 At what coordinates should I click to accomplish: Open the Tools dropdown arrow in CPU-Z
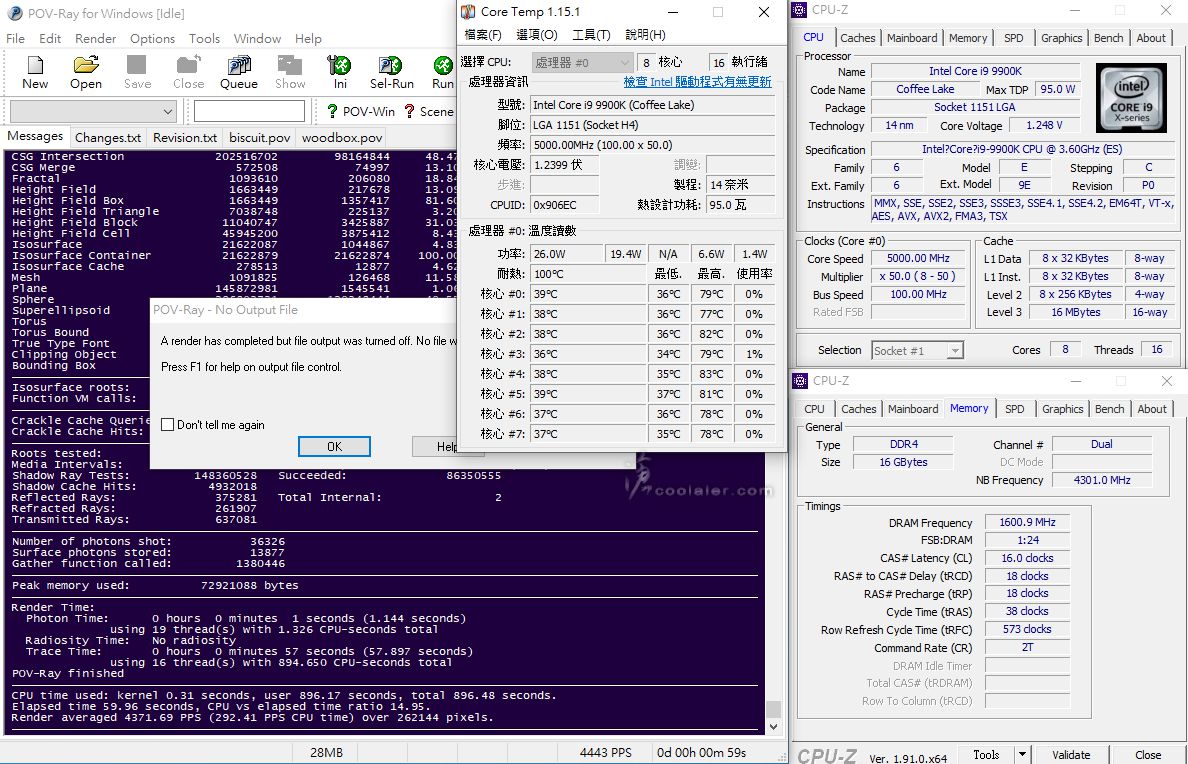[1022, 754]
